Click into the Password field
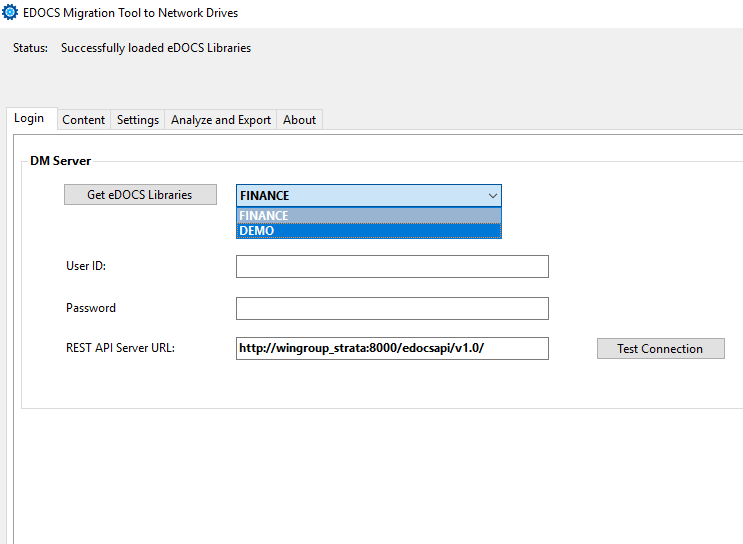Viewport: 743px width, 544px height. (x=392, y=308)
